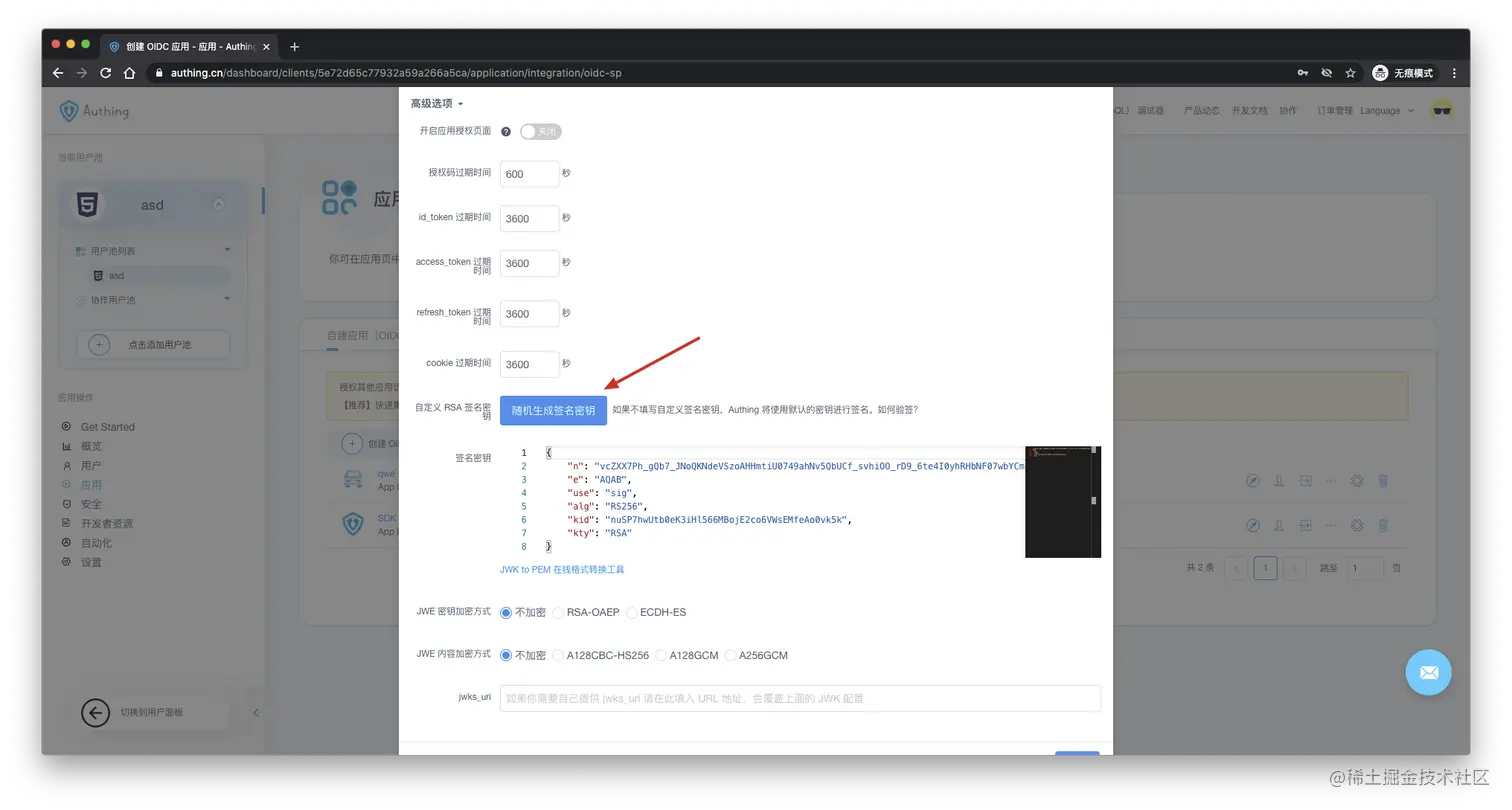The image size is (1512, 810).
Task: Open the JWK to PEM 在线格式转换工具 link
Action: [x=562, y=569]
